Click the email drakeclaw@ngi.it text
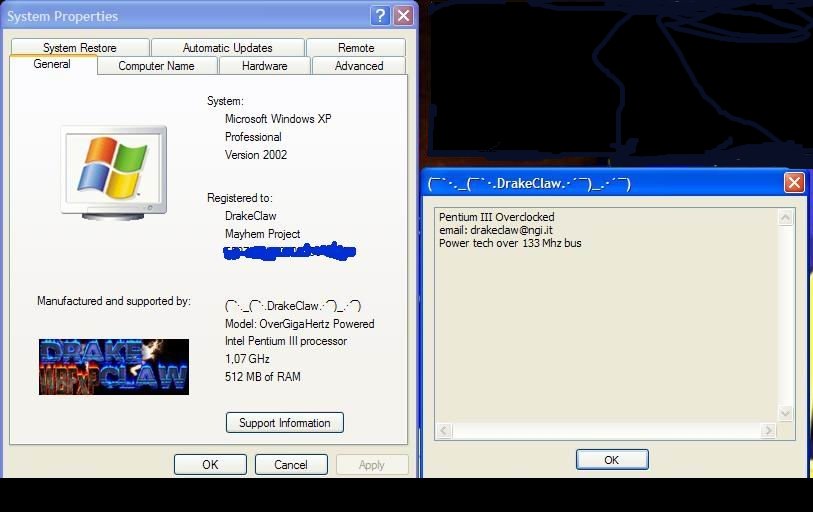Image resolution: width=813 pixels, height=512 pixels. click(496, 230)
